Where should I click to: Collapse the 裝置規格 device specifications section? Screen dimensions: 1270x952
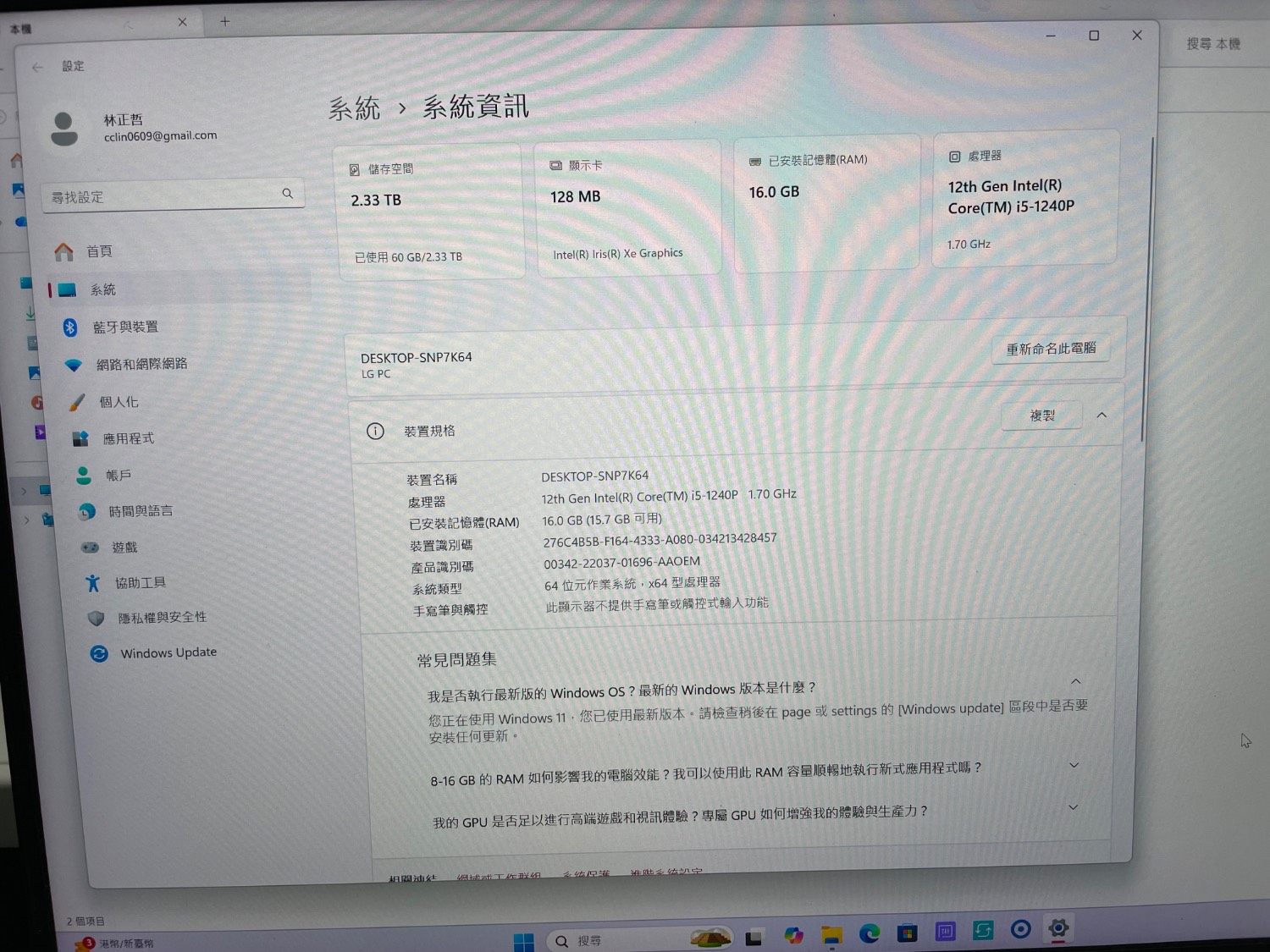[x=1102, y=415]
